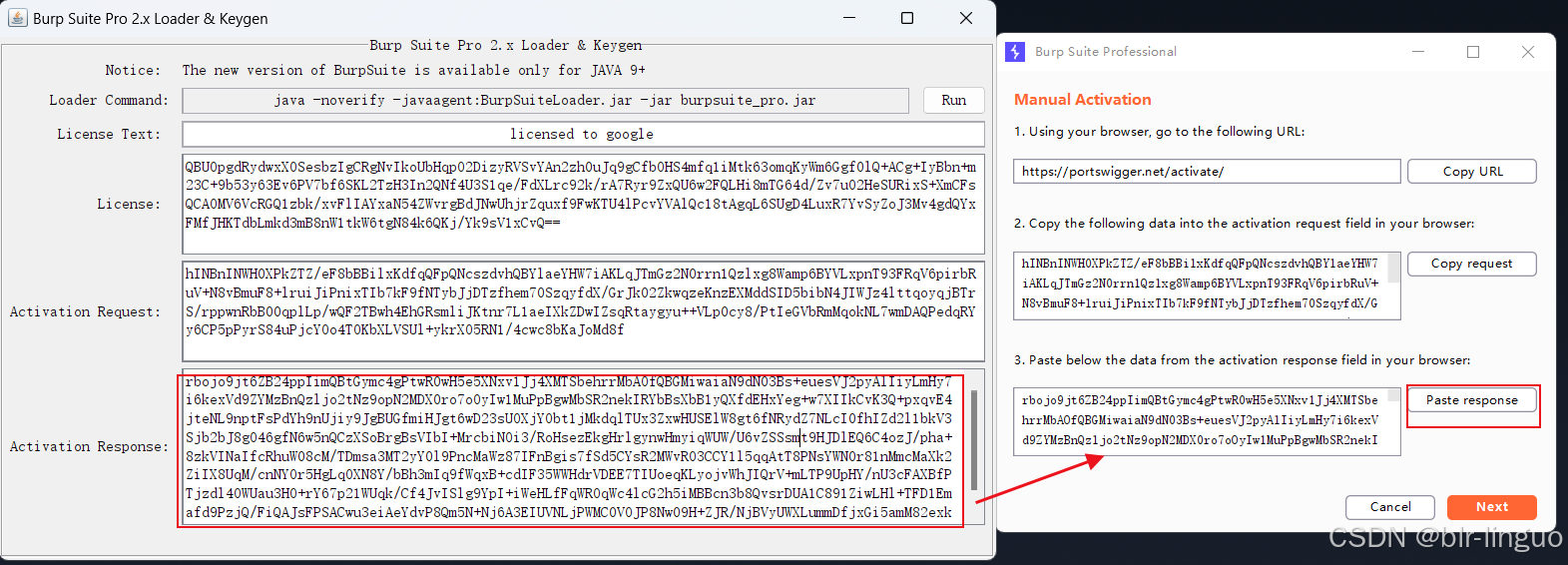Click the 'Activation Response:' label
Image resolution: width=1568 pixels, height=565 pixels.
point(89,446)
